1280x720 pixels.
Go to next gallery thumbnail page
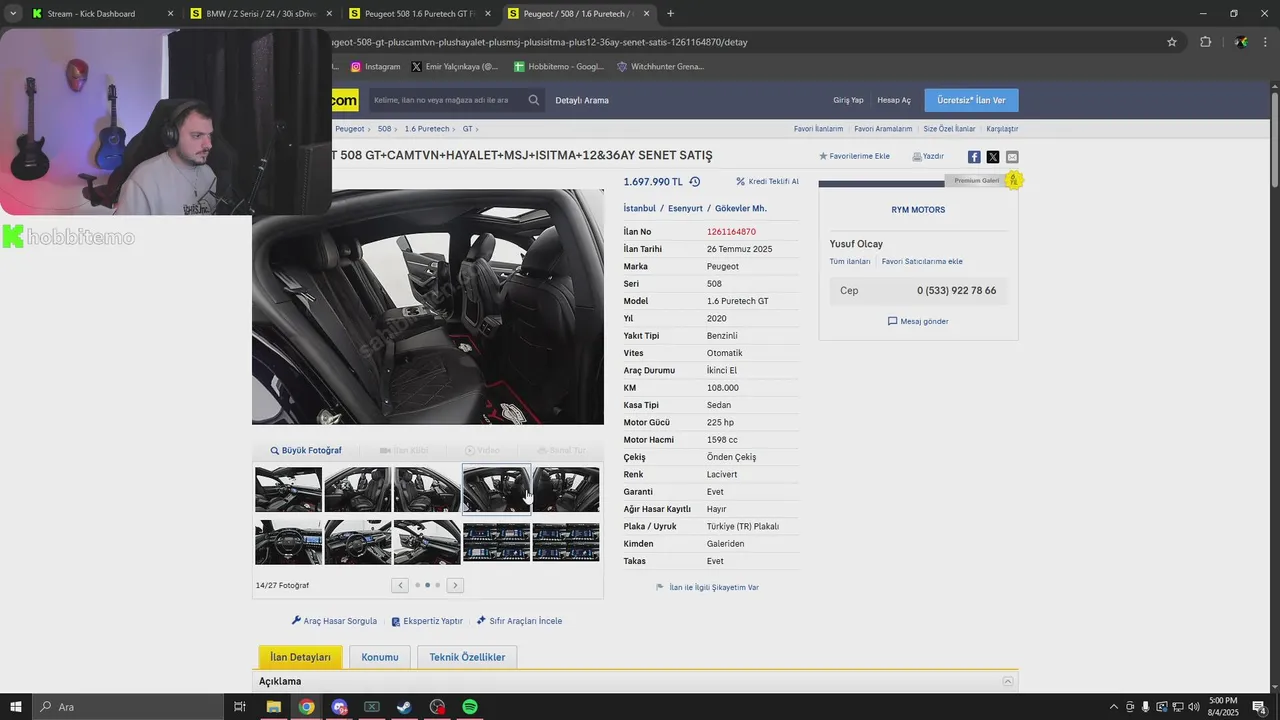click(455, 585)
